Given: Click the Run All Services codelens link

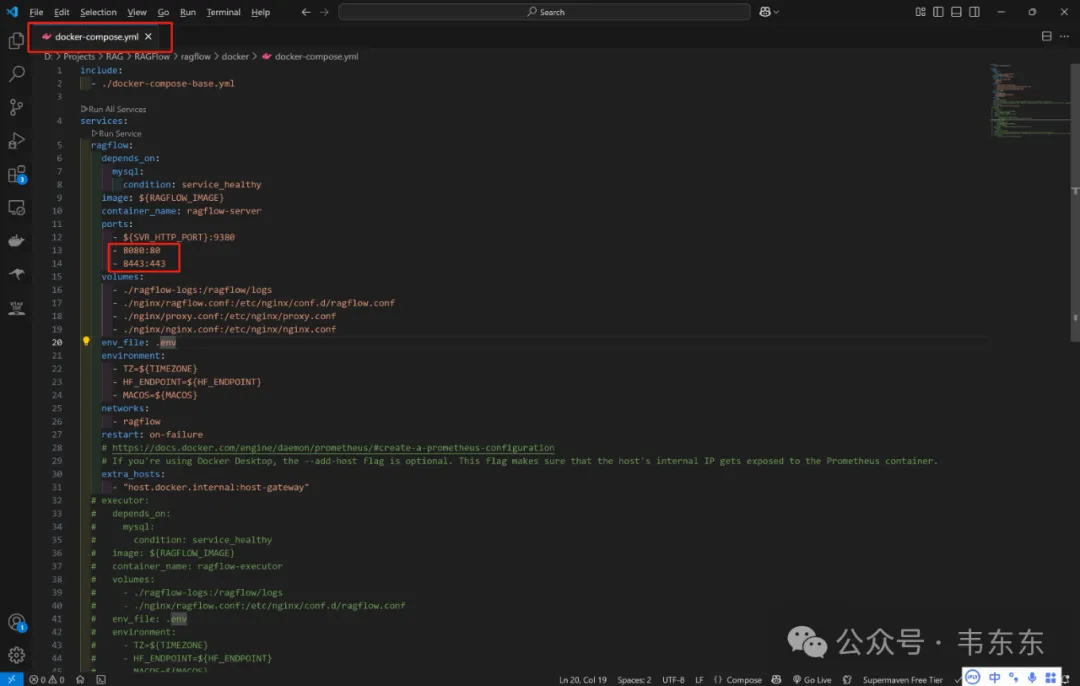Looking at the screenshot, I should tap(113, 108).
